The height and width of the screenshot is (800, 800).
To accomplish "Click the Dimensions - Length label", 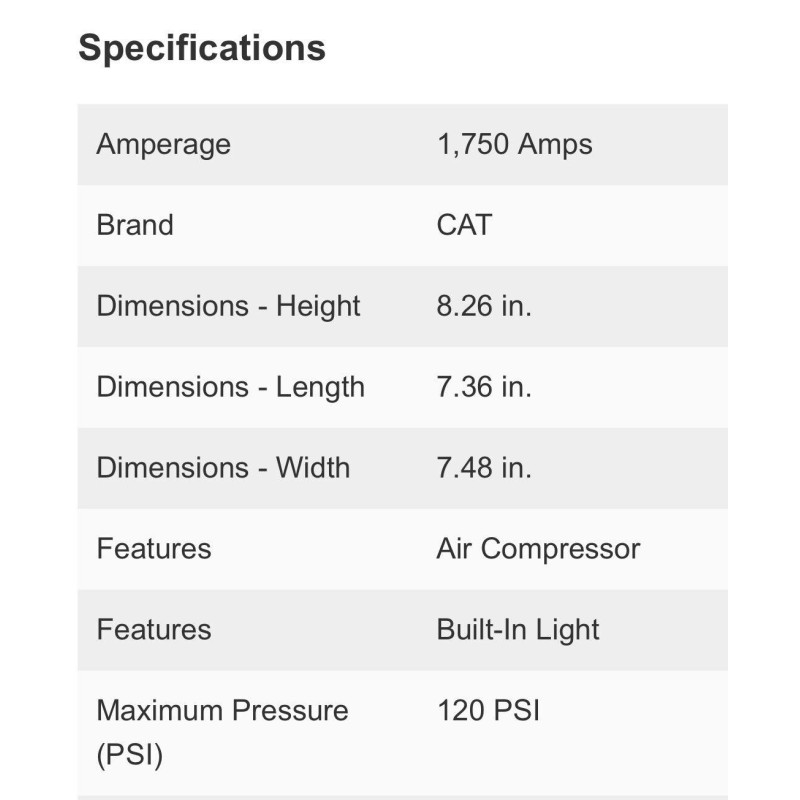I will click(x=230, y=387).
